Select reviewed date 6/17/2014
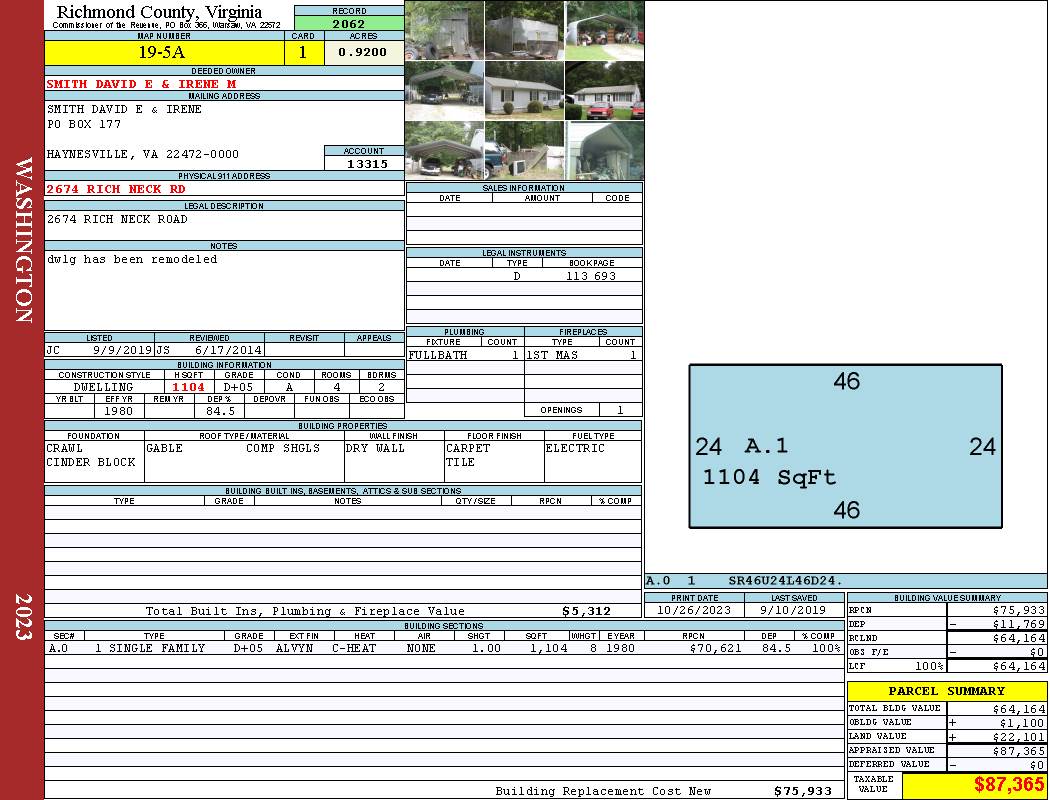Screen dimensions: 1050x800 click(x=228, y=349)
